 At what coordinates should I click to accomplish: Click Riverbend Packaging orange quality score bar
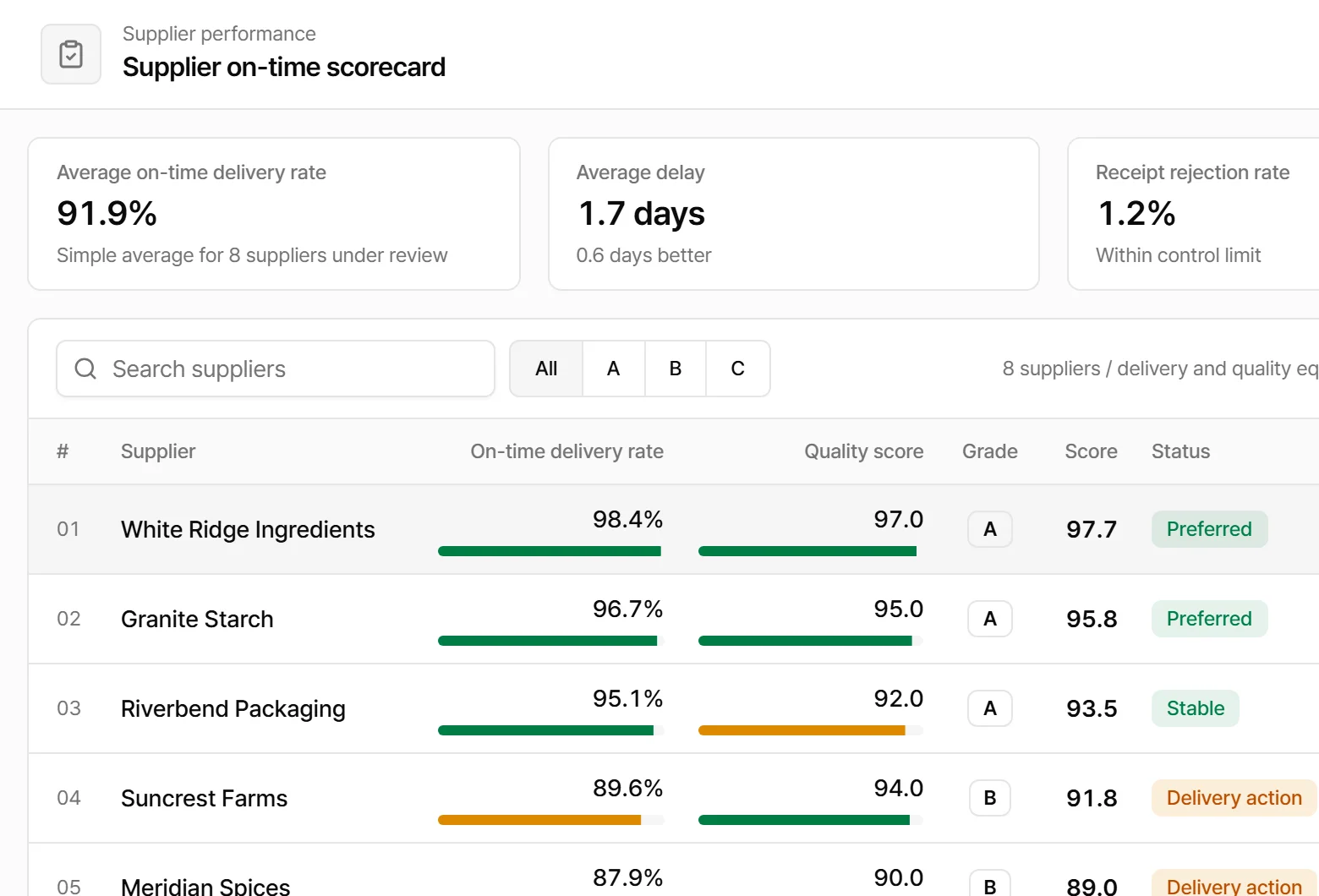(x=802, y=730)
